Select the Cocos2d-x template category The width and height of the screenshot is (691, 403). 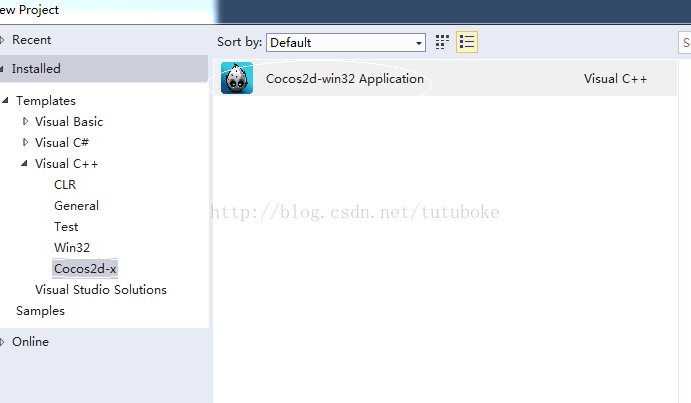85,269
